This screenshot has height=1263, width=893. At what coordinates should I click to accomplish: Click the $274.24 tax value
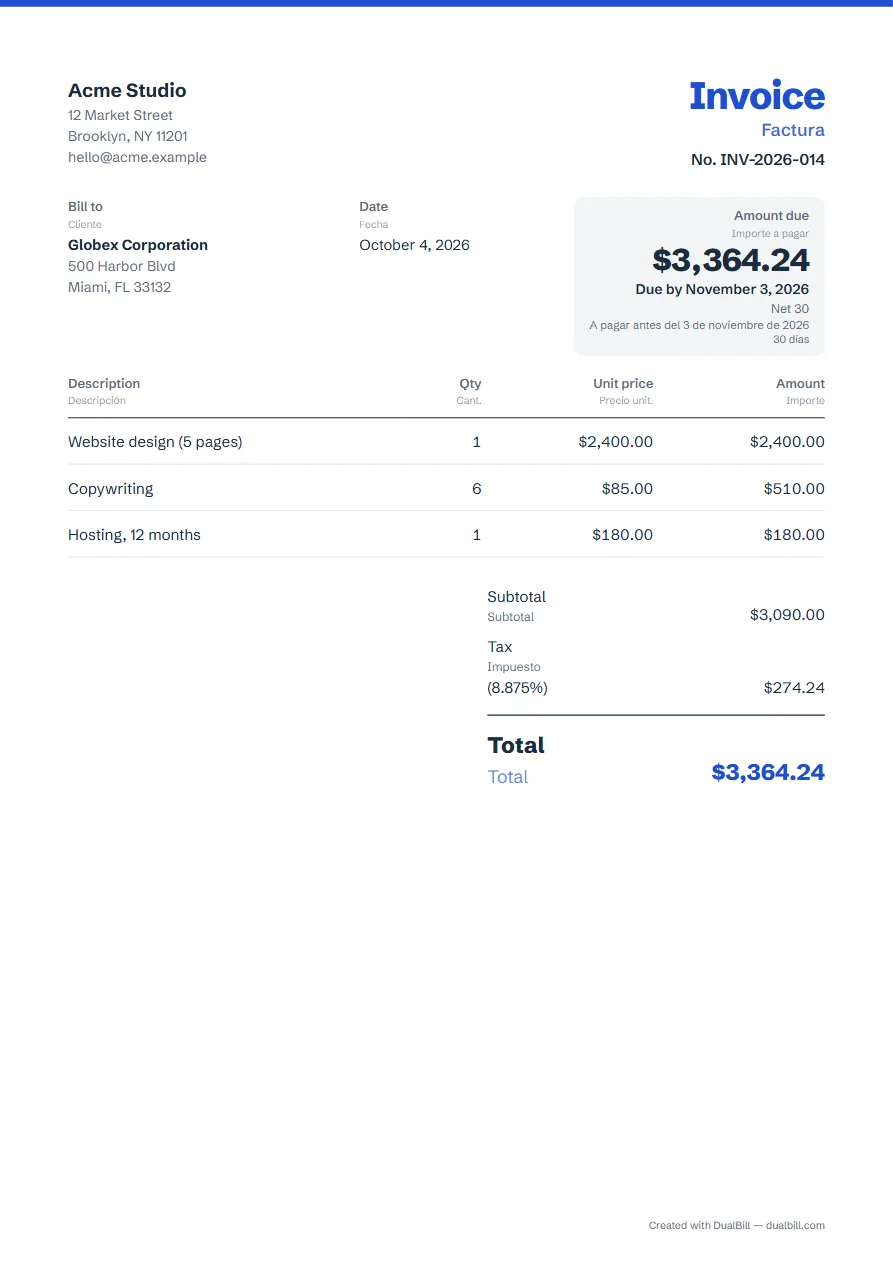point(794,688)
